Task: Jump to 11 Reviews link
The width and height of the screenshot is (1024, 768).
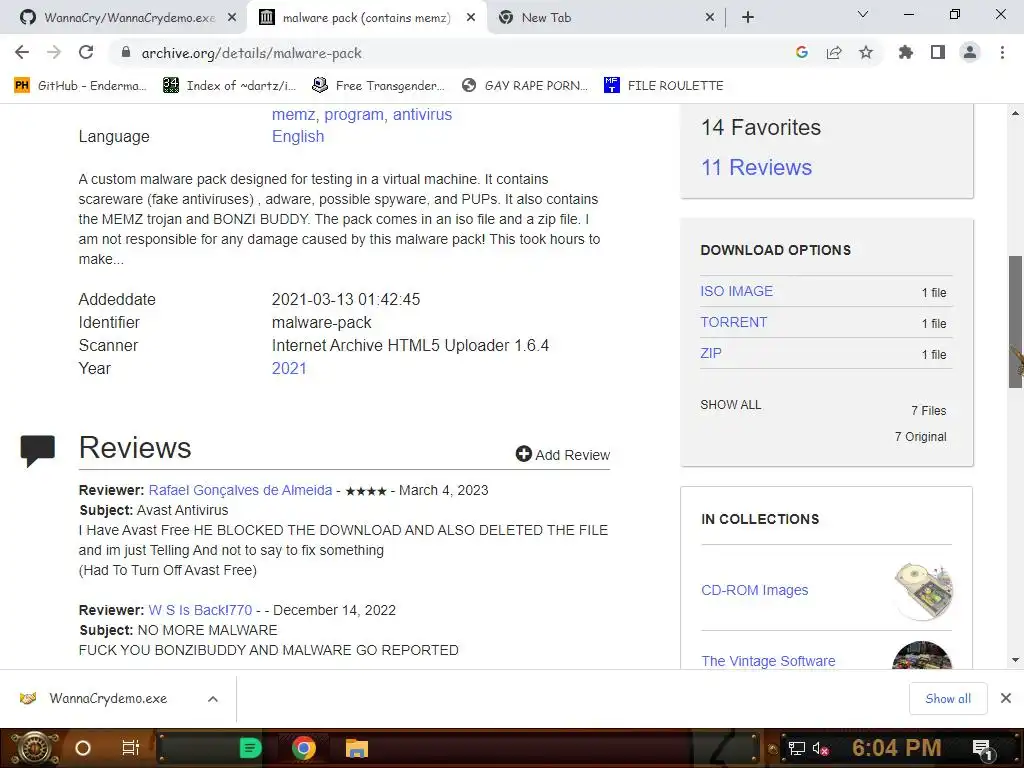Action: [x=756, y=167]
